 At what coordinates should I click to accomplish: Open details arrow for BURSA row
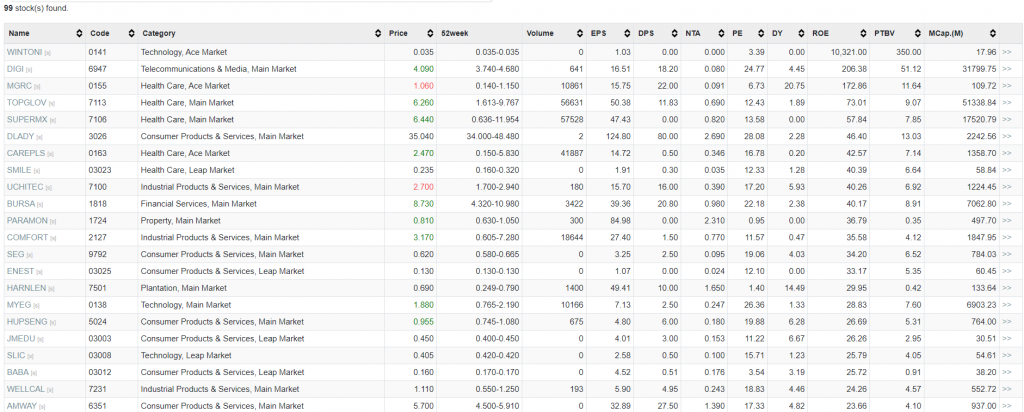(1006, 204)
